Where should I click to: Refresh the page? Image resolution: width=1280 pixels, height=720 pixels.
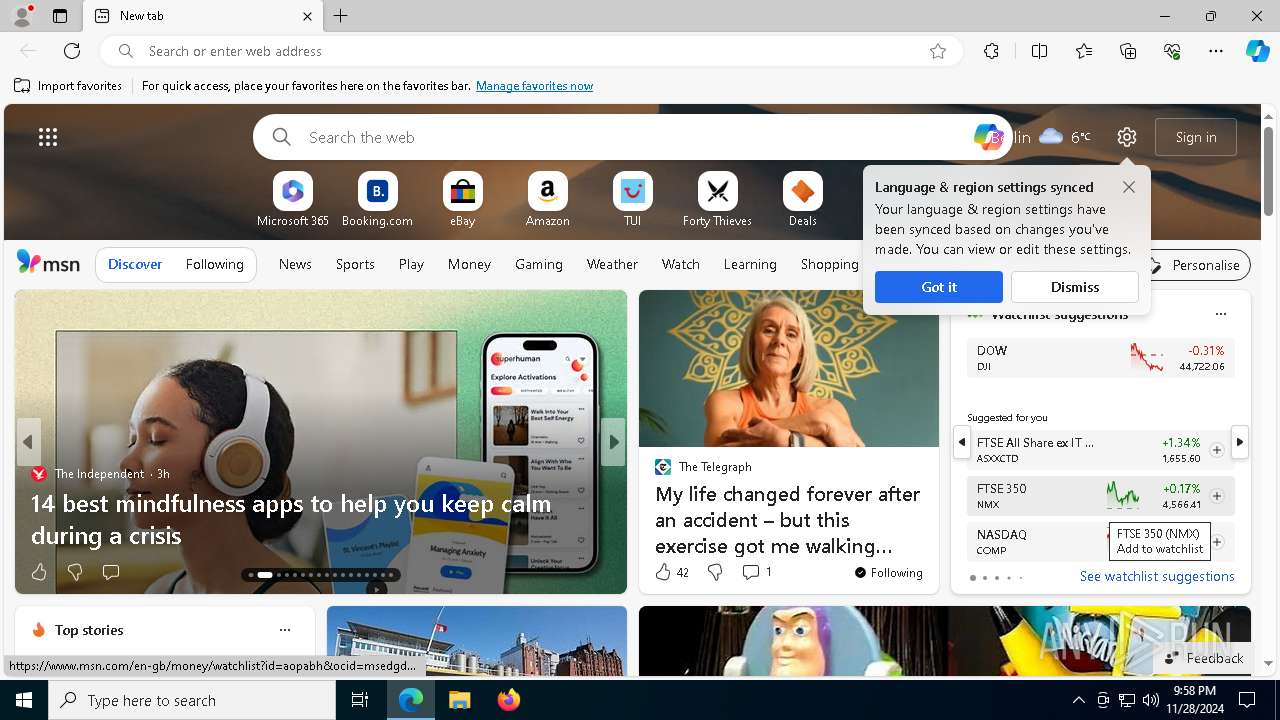(72, 51)
